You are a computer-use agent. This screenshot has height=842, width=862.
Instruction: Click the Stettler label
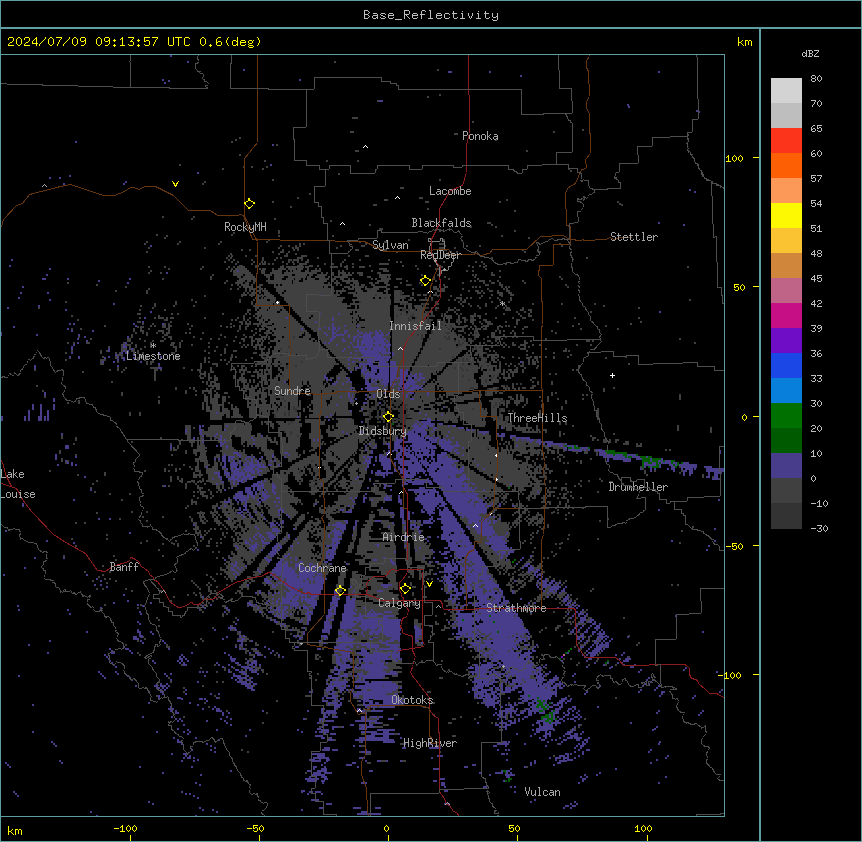click(x=634, y=237)
